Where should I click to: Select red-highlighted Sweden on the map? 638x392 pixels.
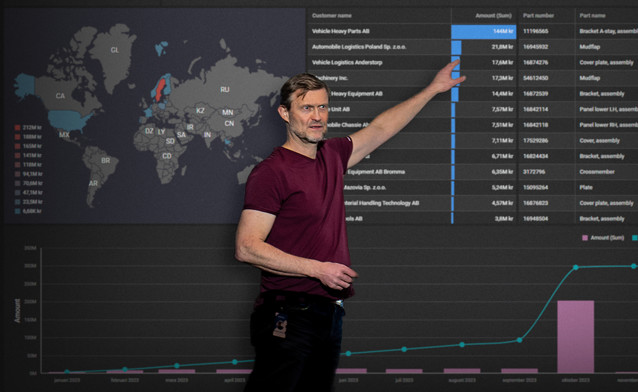tap(161, 90)
